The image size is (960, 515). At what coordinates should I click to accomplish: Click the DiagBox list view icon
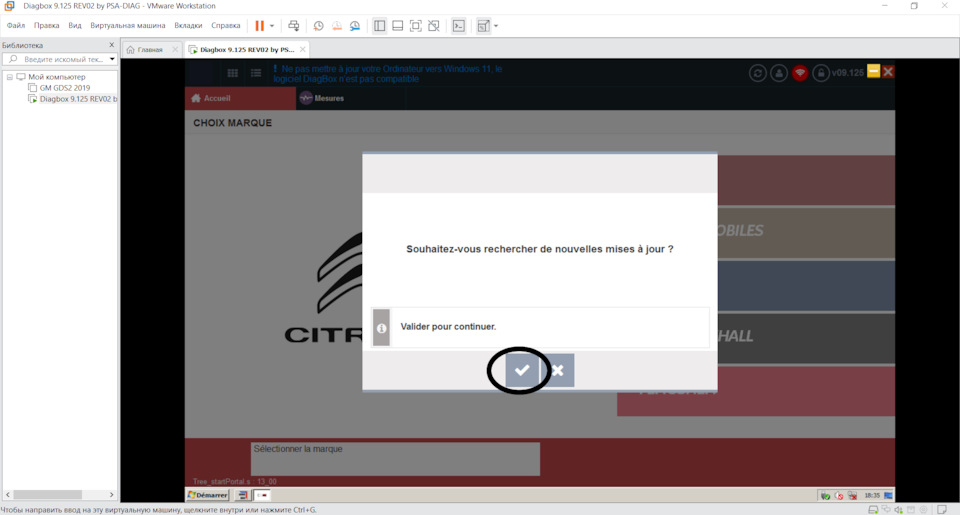coord(256,73)
